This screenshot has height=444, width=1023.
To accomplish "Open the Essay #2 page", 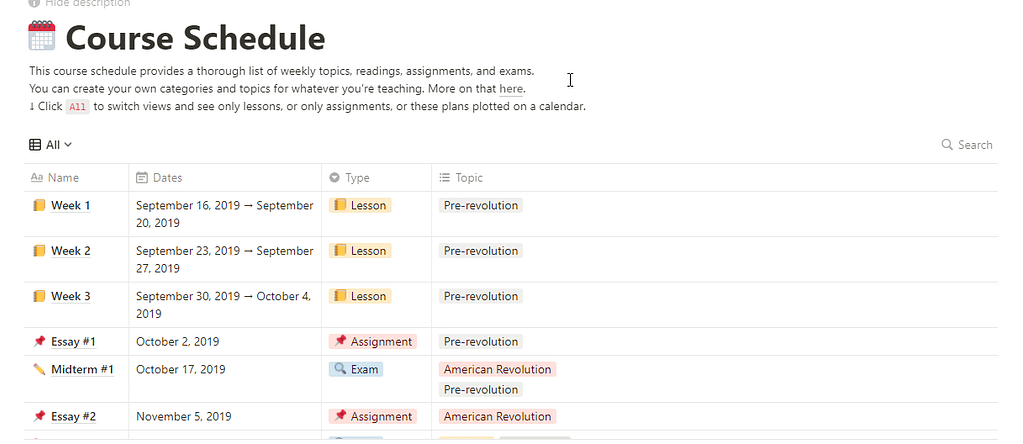I will 74,417.
